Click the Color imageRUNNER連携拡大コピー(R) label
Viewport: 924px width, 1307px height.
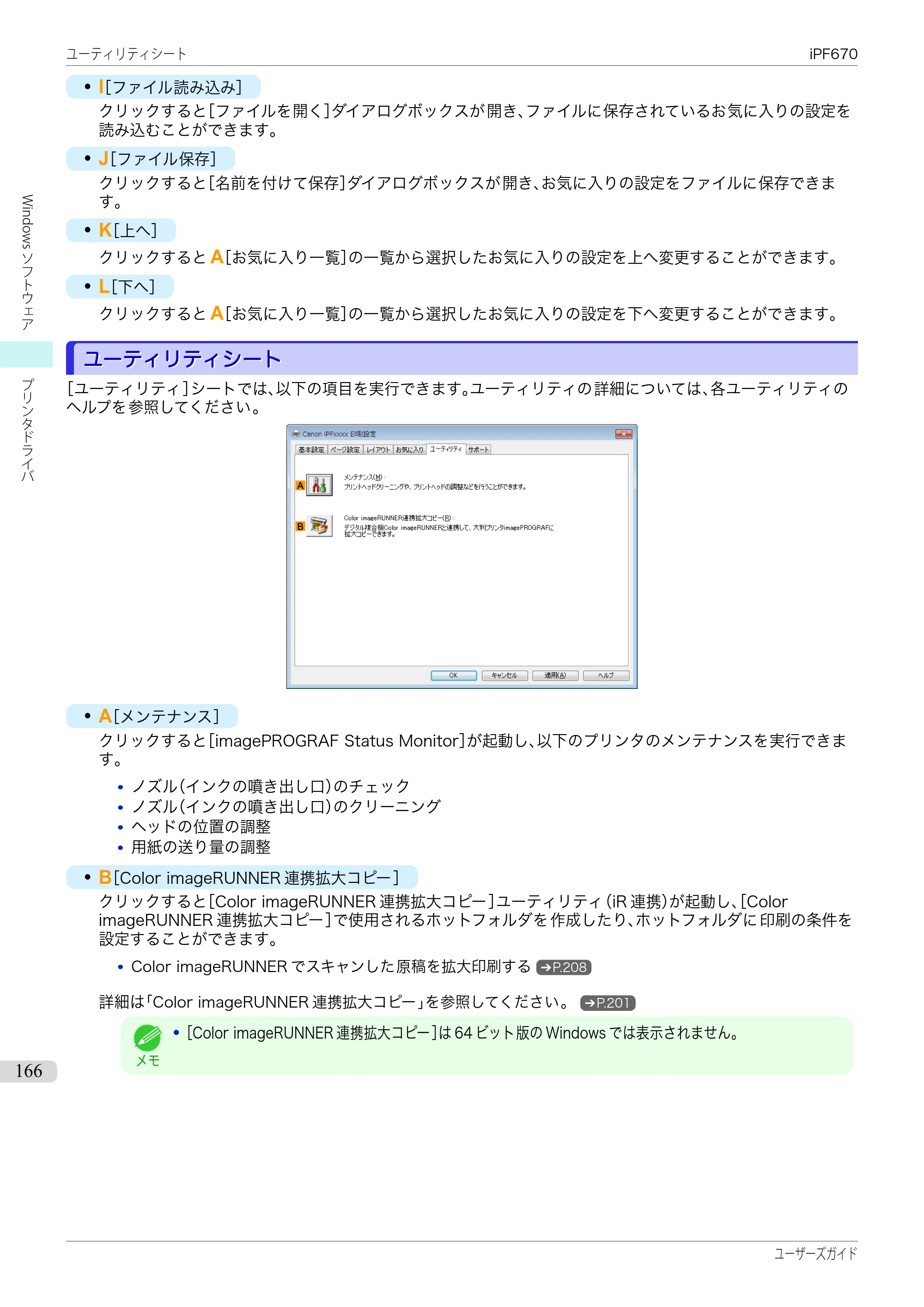(399, 518)
